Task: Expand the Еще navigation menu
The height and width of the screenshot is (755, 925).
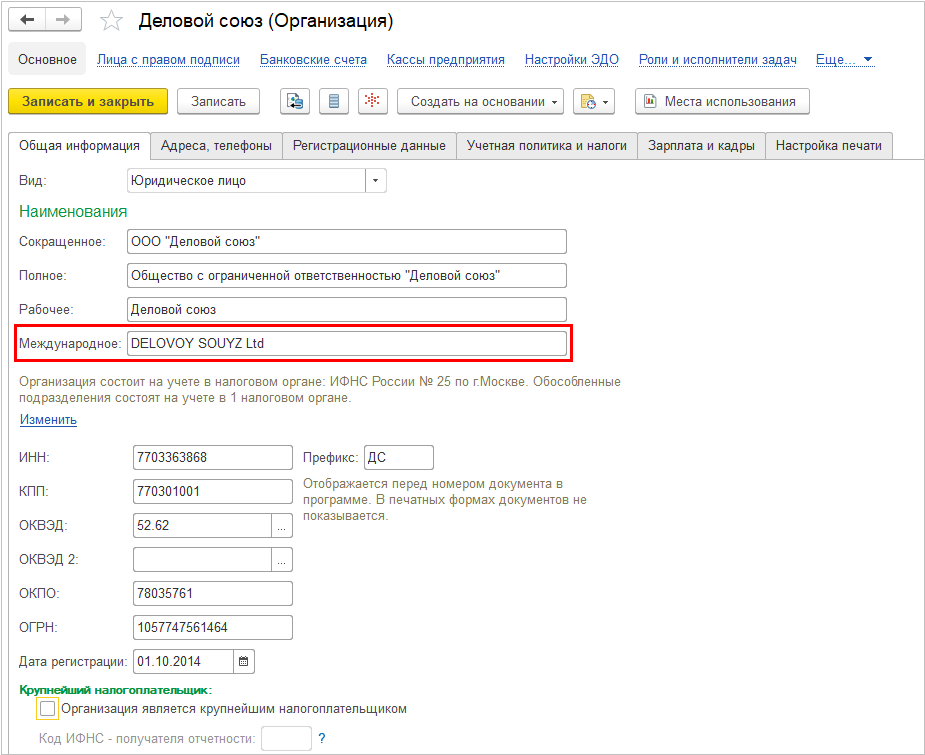Action: point(844,60)
